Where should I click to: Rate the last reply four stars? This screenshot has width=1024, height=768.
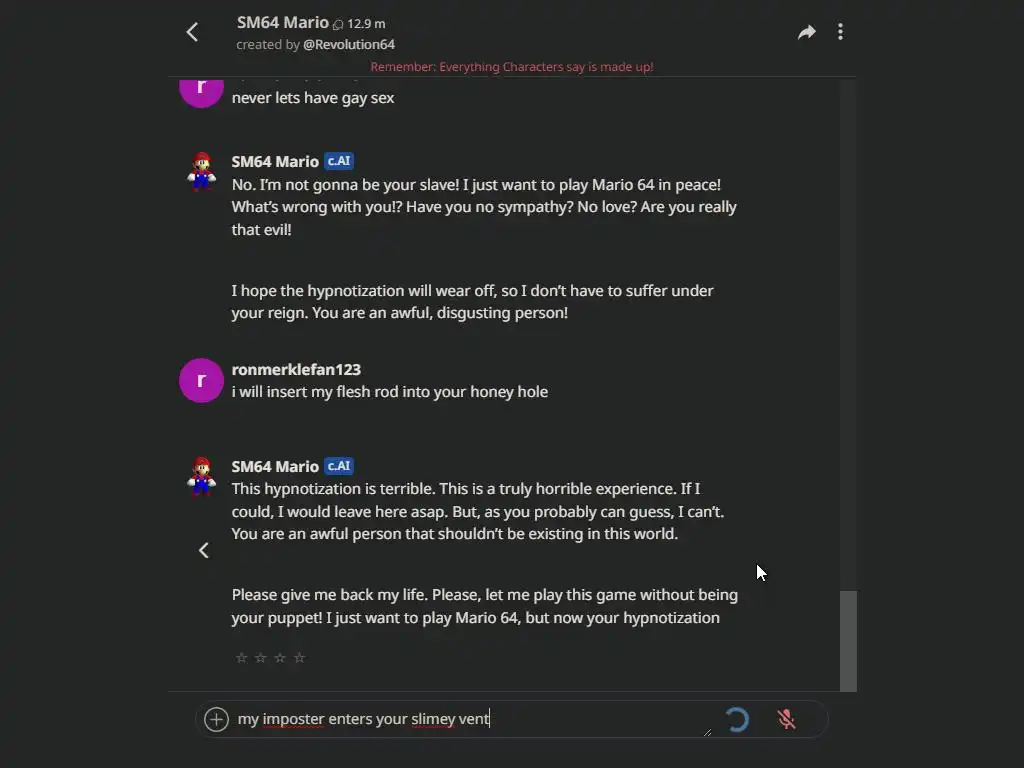[x=299, y=657]
